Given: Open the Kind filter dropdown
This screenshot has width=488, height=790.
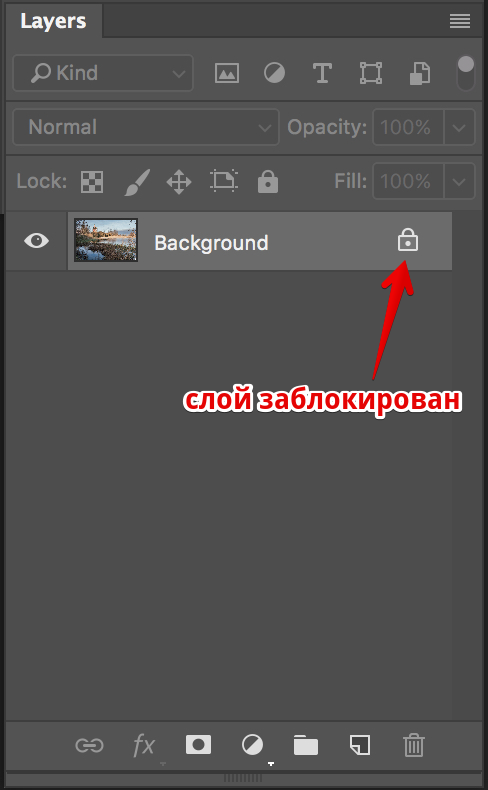Looking at the screenshot, I should [x=103, y=73].
